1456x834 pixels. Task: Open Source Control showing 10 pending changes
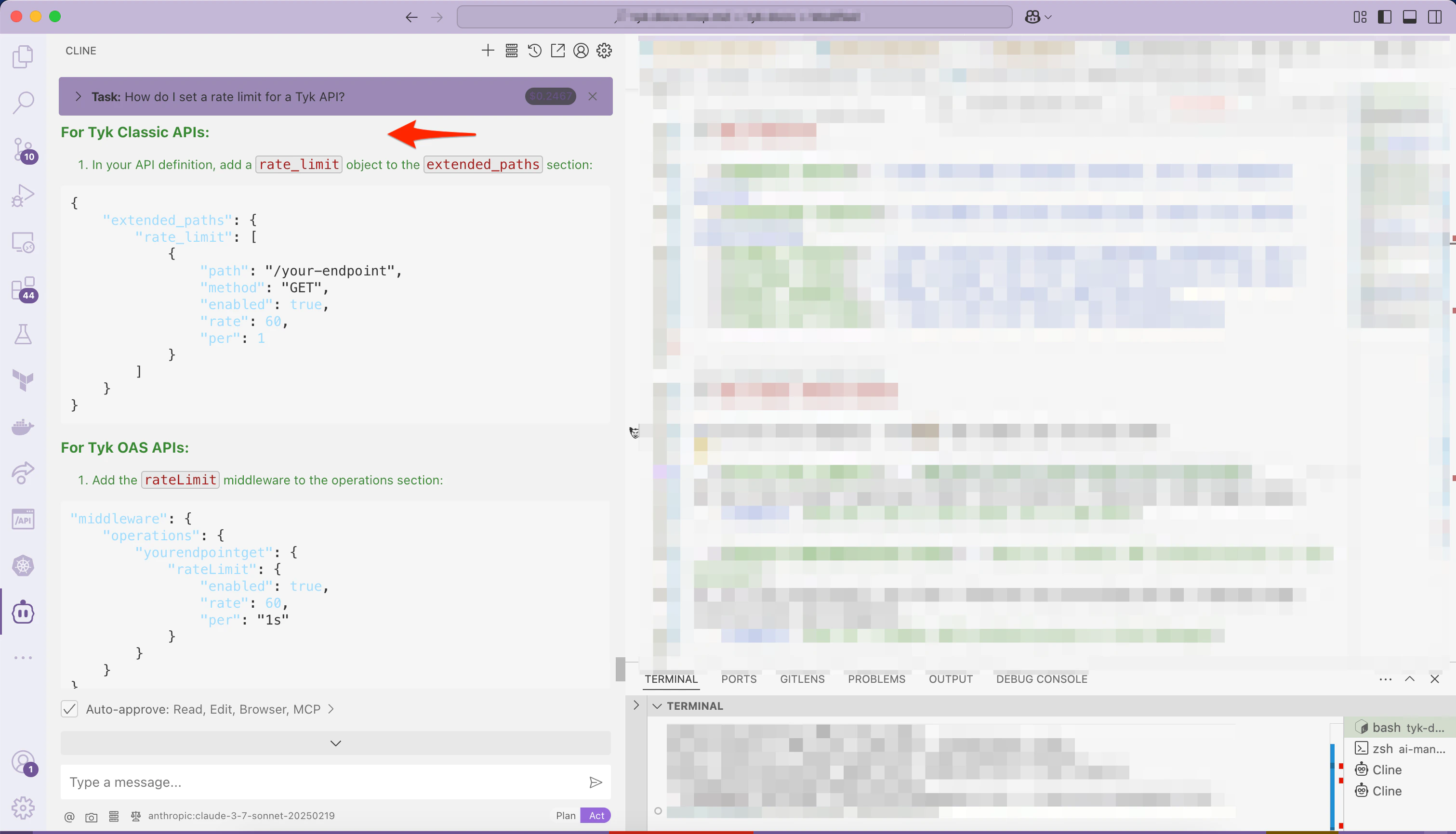(x=23, y=149)
